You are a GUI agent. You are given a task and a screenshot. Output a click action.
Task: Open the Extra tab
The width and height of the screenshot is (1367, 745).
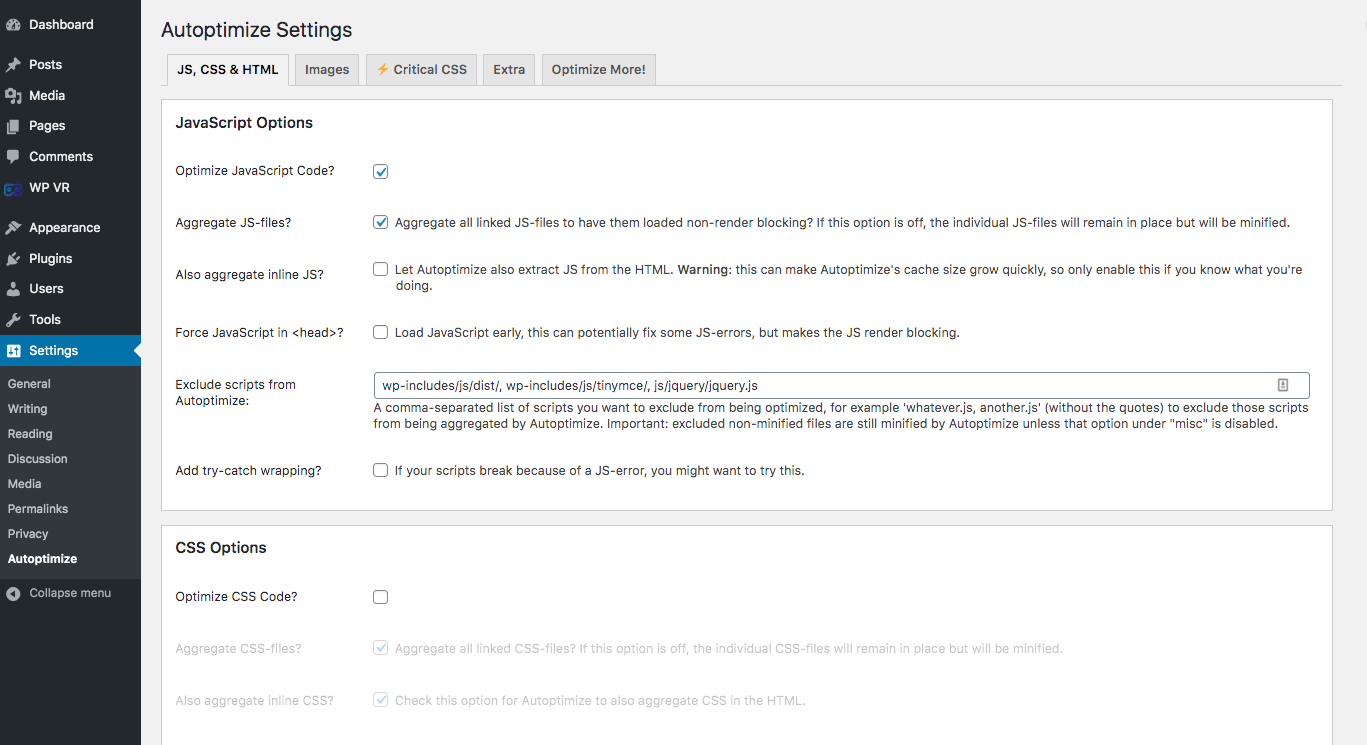509,70
